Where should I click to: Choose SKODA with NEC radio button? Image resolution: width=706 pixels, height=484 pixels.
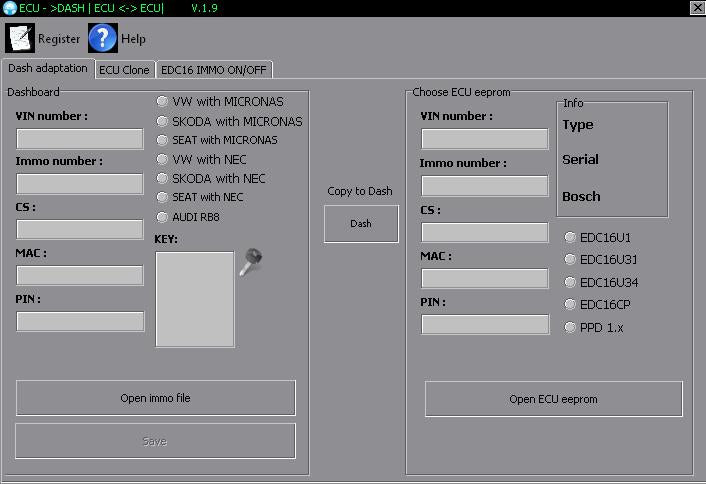point(163,178)
